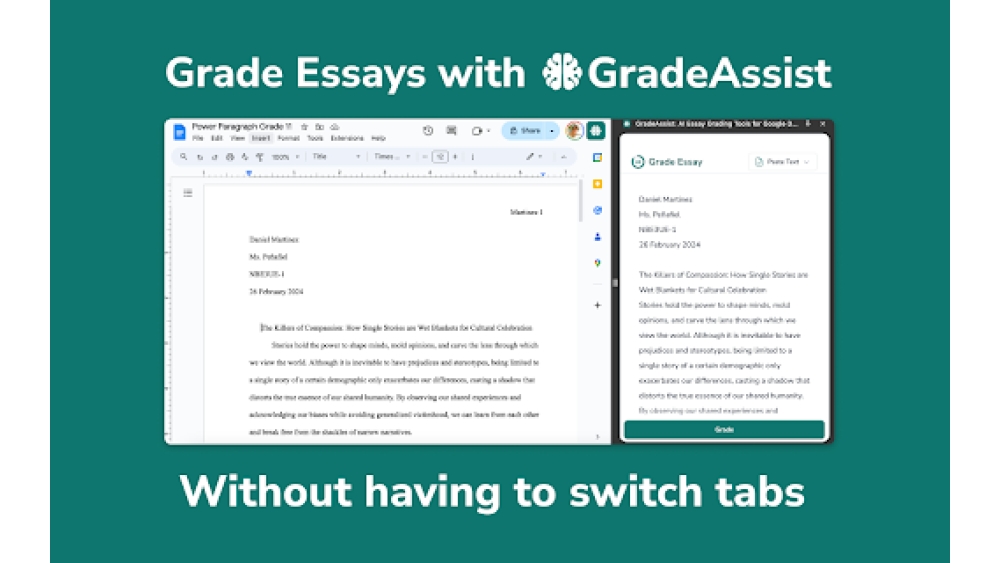The height and width of the screenshot is (563, 1000).
Task: Open the Extensions menu
Action: click(x=347, y=138)
